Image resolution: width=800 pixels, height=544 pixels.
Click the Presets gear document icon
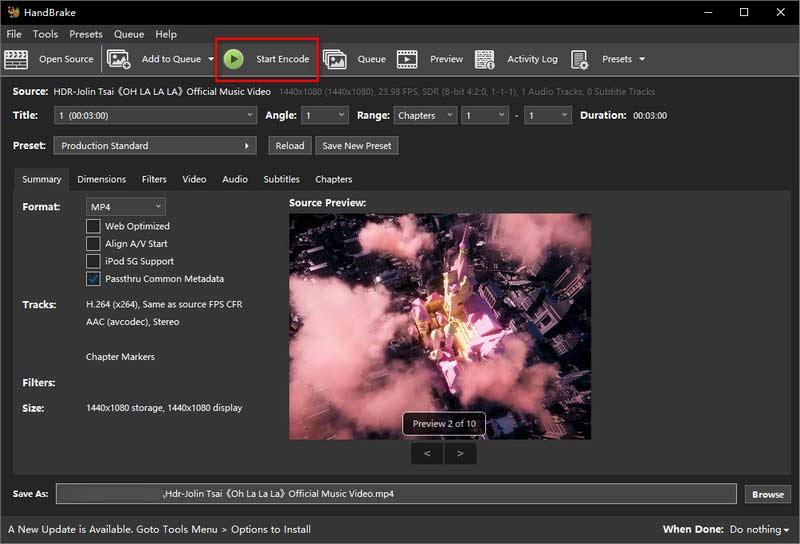[x=580, y=59]
